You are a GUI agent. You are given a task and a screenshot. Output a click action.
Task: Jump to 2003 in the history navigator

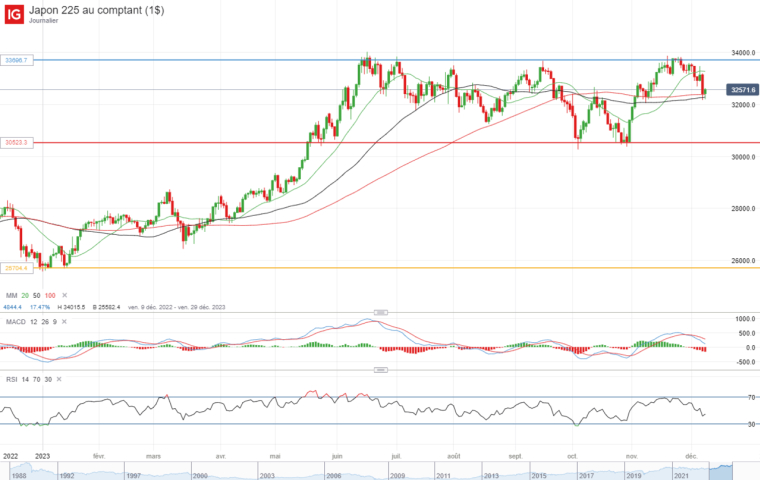(267, 476)
